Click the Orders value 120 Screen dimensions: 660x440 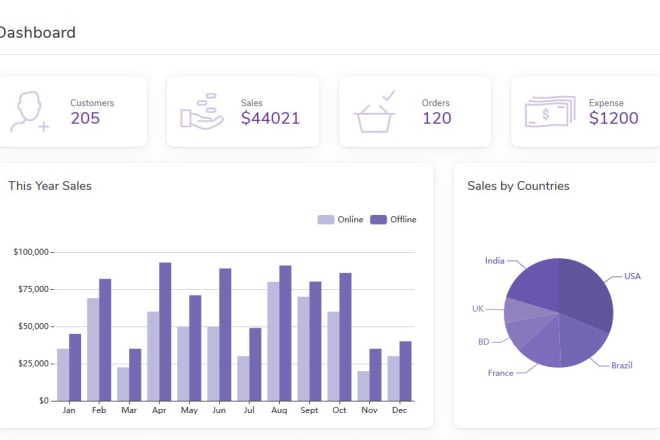[x=437, y=118]
